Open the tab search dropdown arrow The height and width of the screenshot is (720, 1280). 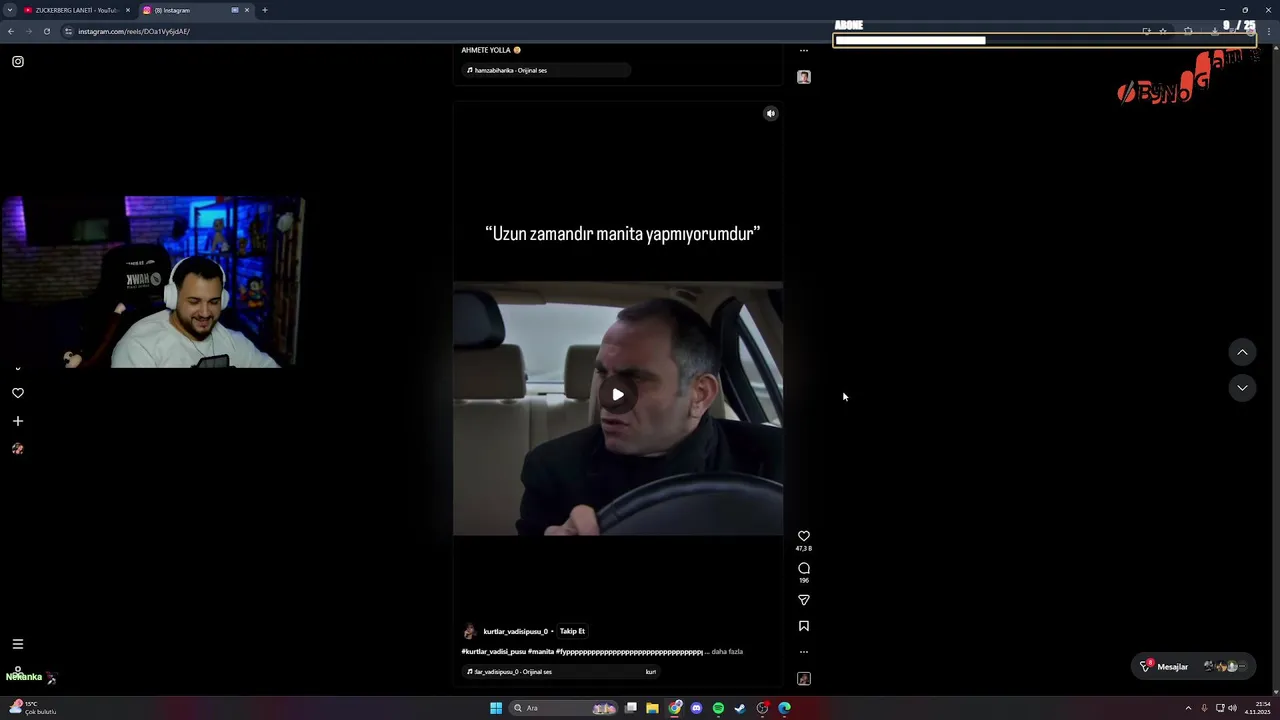10,10
